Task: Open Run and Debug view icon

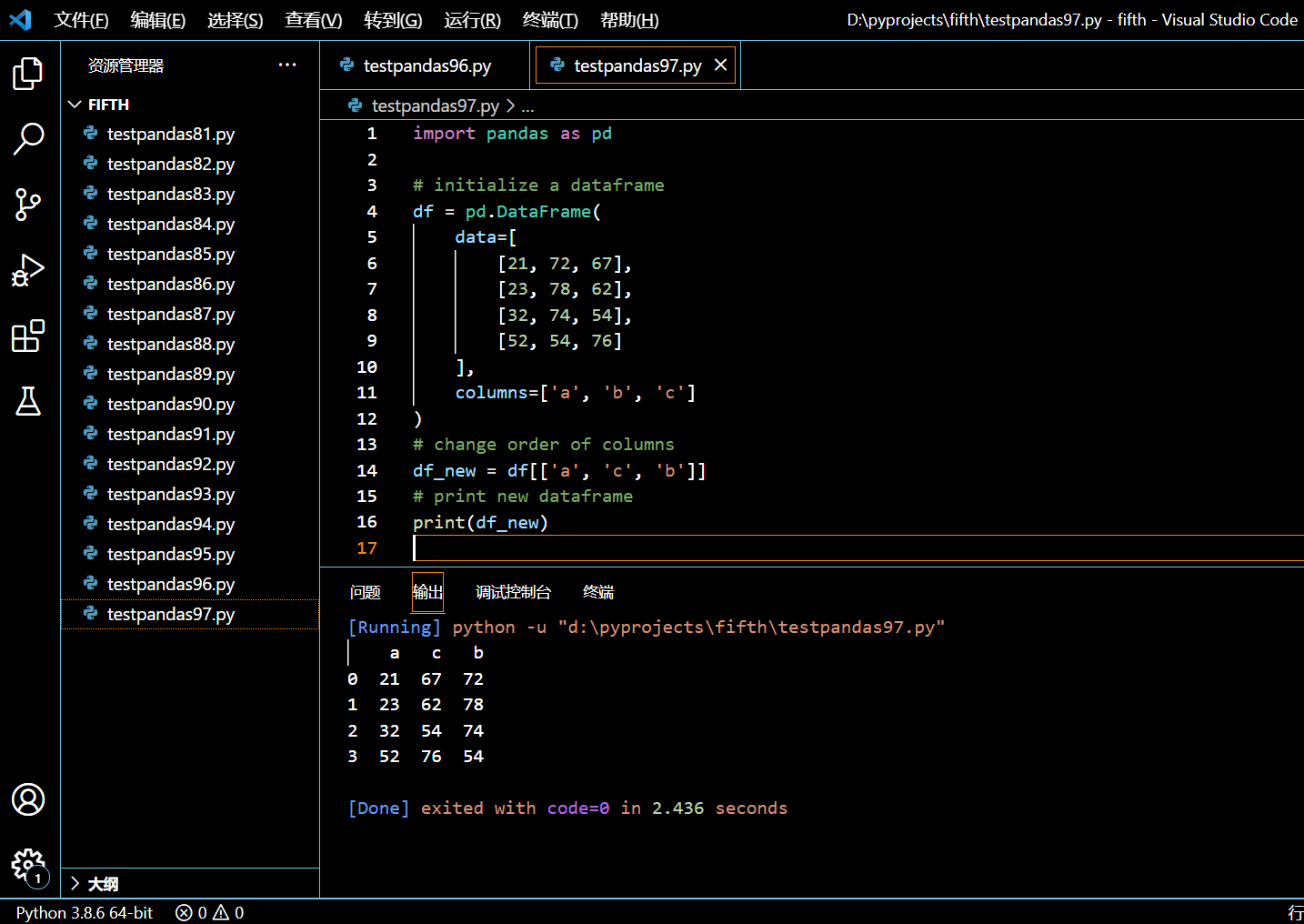Action: click(28, 270)
